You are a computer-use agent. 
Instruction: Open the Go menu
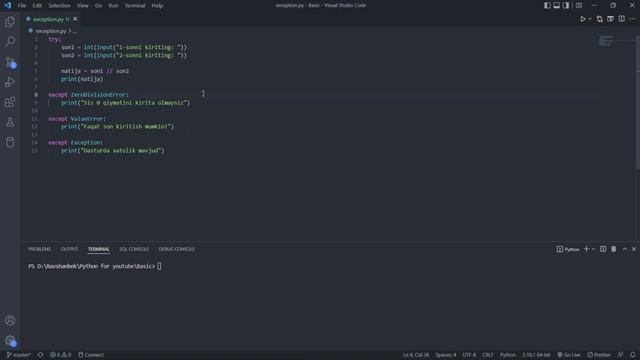(x=98, y=6)
